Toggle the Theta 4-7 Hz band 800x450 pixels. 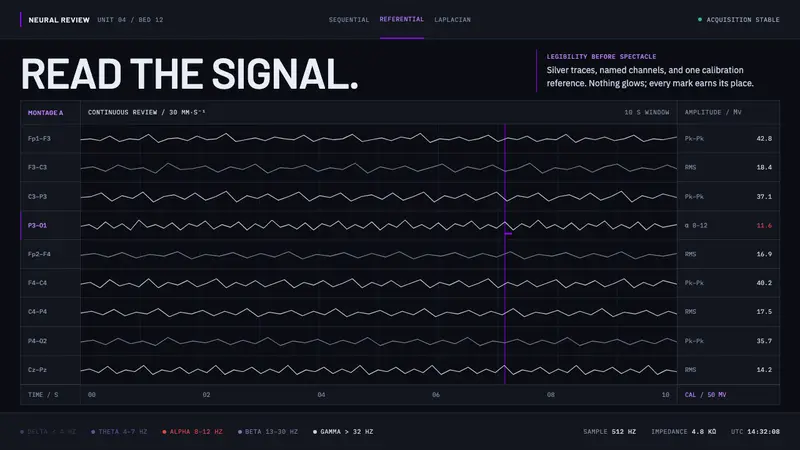(x=119, y=432)
